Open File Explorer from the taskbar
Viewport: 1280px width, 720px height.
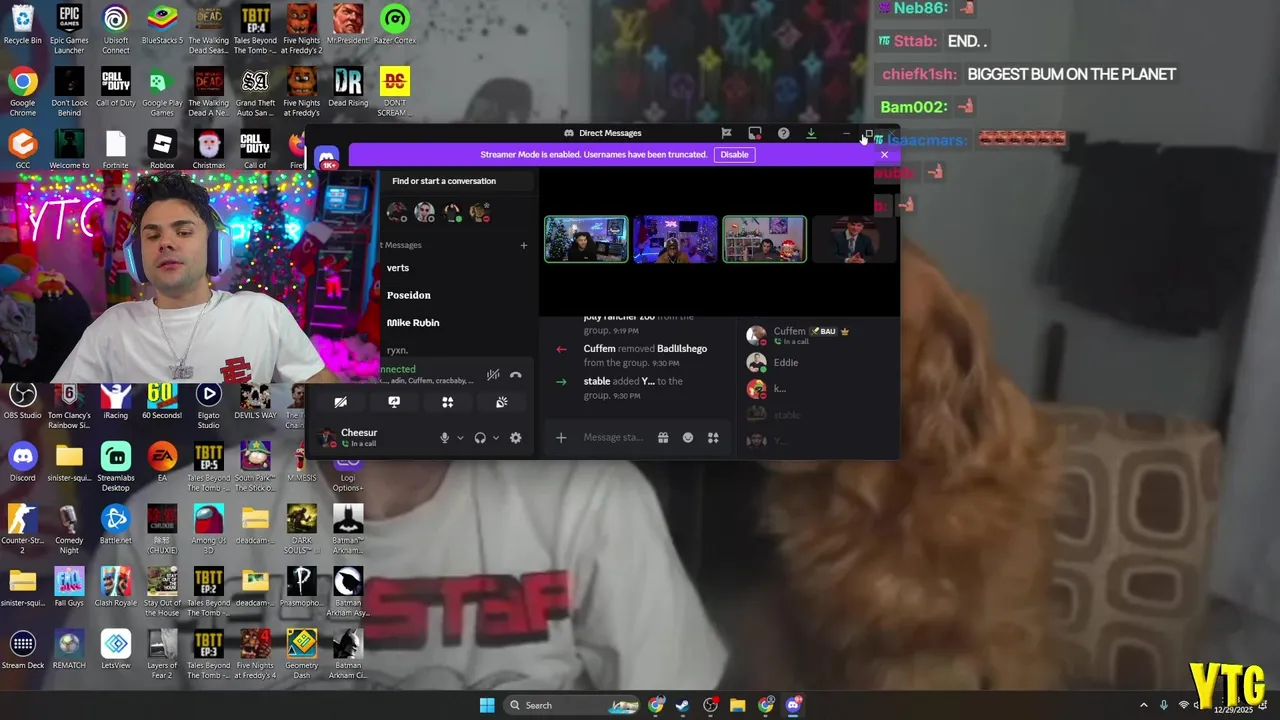tap(737, 705)
